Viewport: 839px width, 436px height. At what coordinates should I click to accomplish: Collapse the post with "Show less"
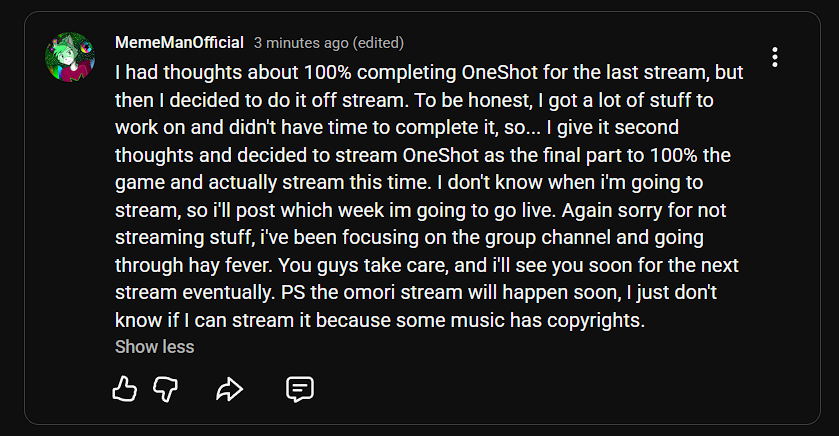click(154, 347)
